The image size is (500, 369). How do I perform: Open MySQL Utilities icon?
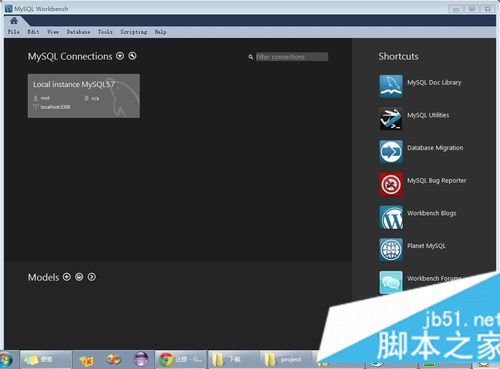coord(391,119)
